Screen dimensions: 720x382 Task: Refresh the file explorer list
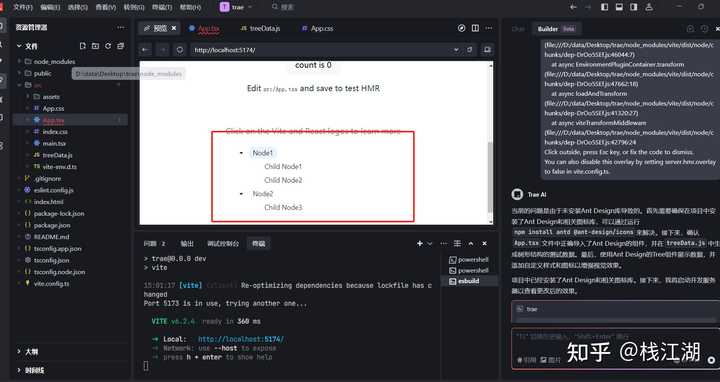[108, 46]
